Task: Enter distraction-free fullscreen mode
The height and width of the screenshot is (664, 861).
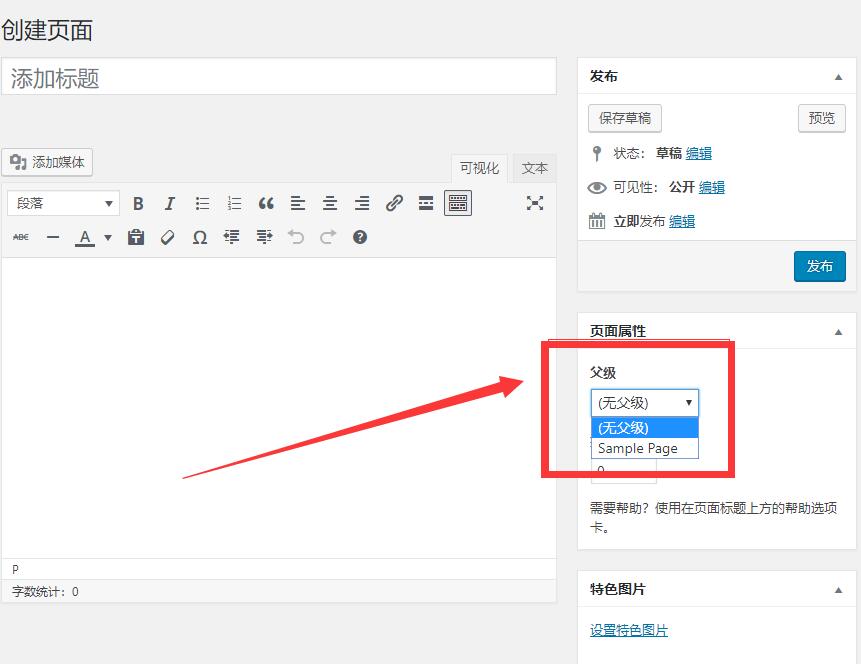Action: pos(535,203)
